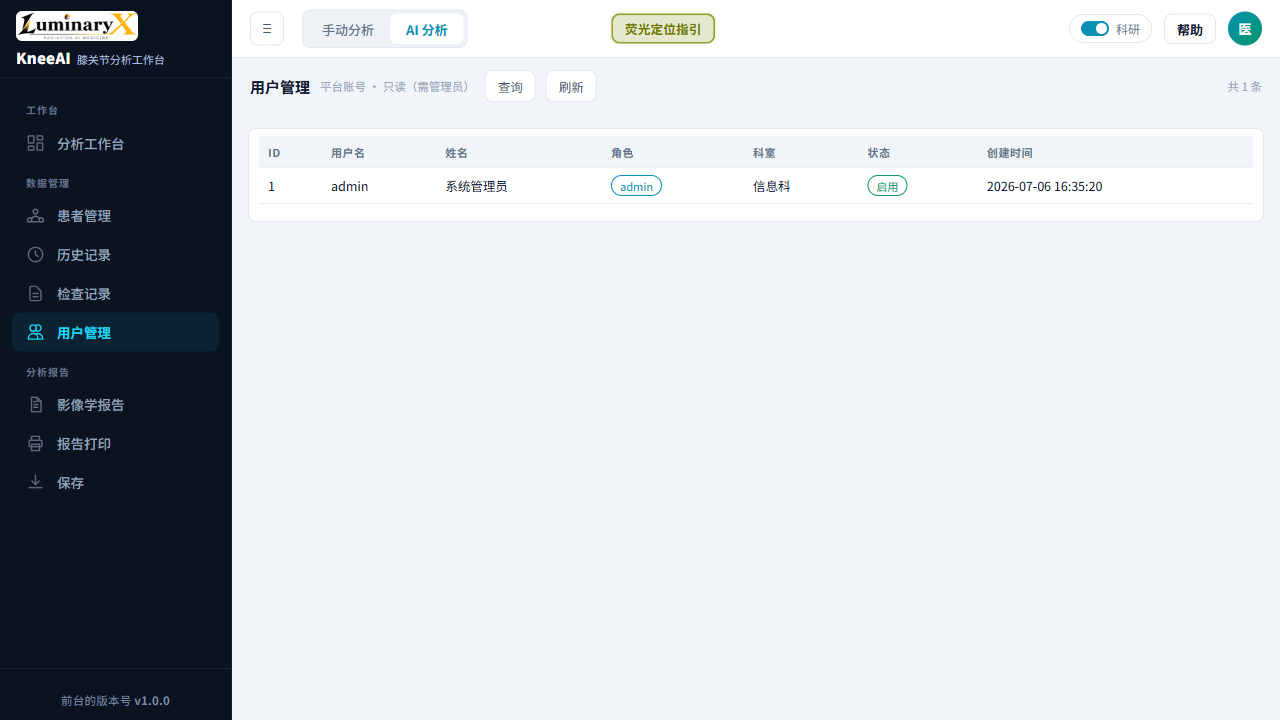1280x720 pixels.
Task: Click the 启用 status tag
Action: click(x=887, y=186)
